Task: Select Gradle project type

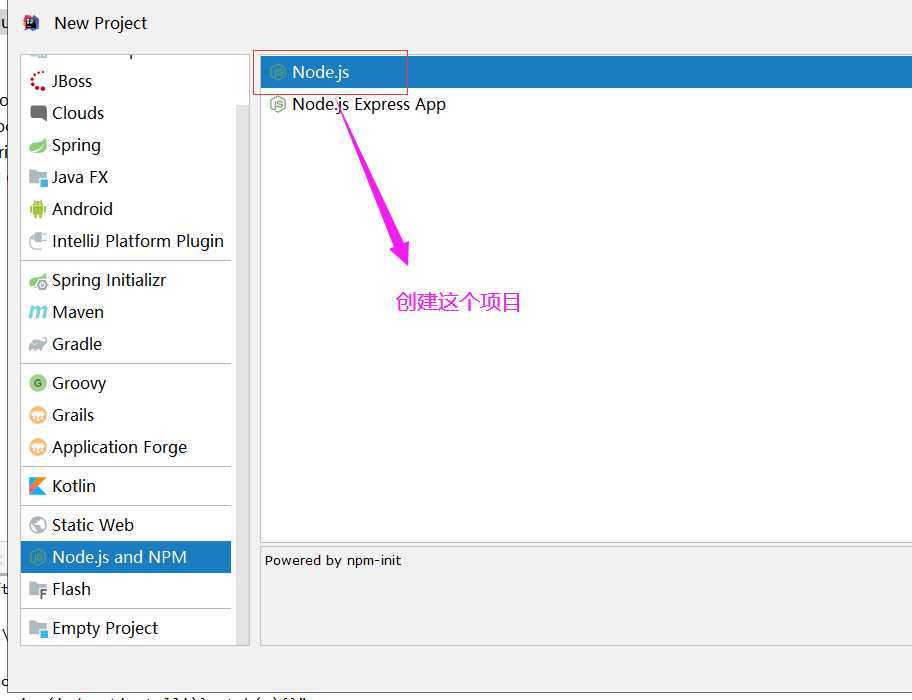Action: coord(77,344)
